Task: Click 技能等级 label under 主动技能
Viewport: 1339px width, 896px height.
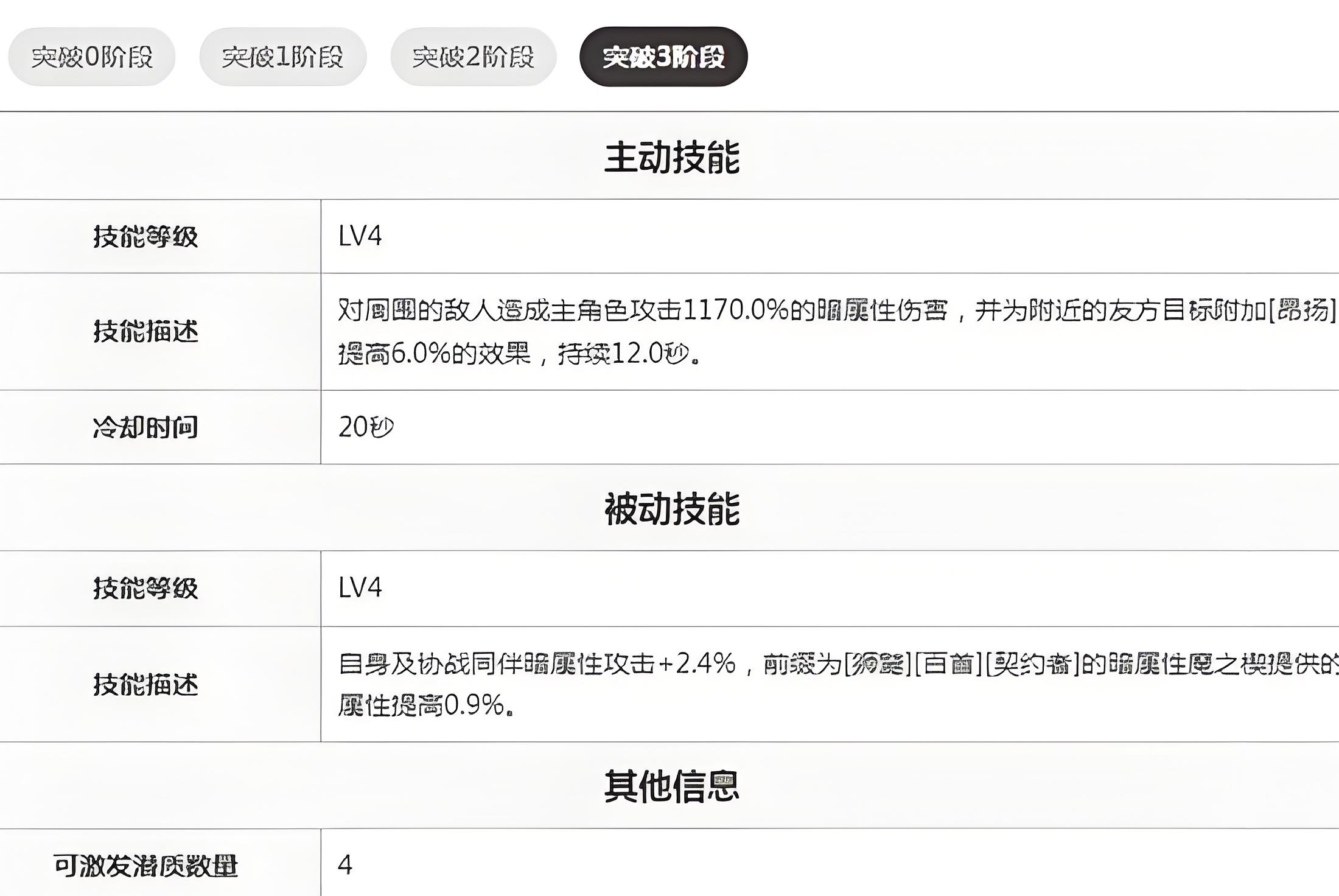Action: tap(145, 236)
